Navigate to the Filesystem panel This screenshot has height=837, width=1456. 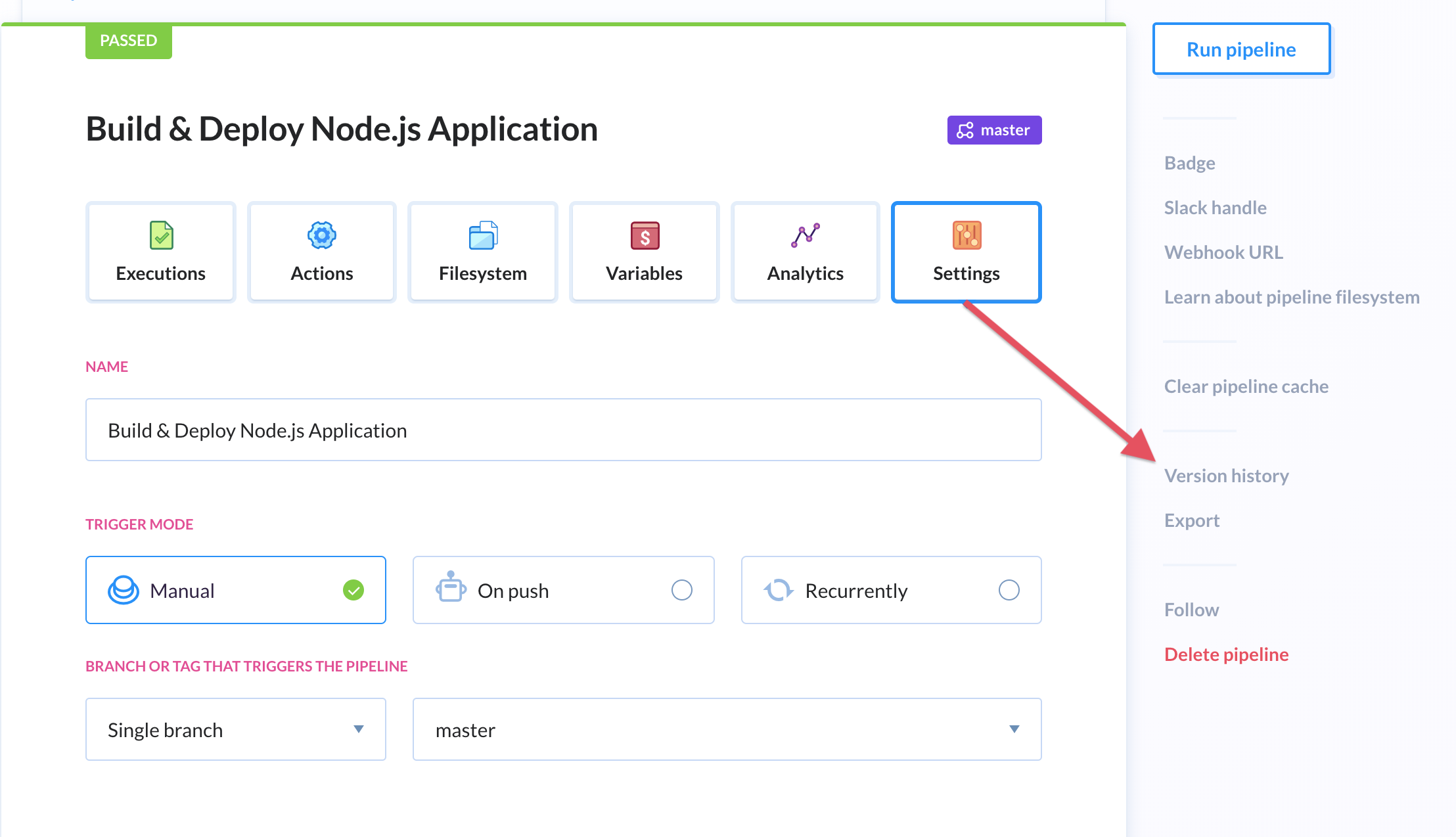click(x=482, y=251)
